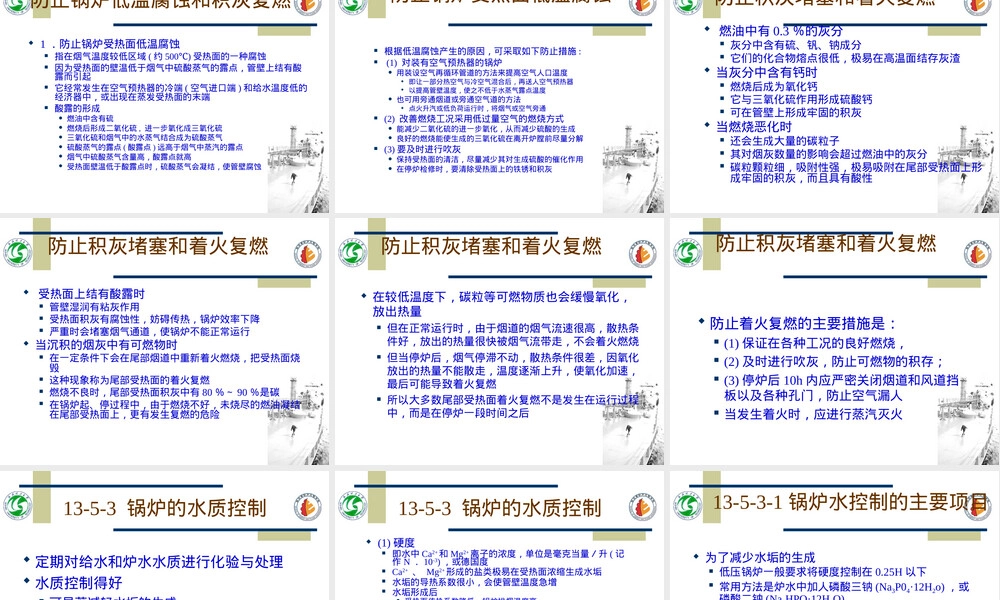Click the line 低压锅炉一般要求将硬度控制在 0.25H 以下

point(823,572)
